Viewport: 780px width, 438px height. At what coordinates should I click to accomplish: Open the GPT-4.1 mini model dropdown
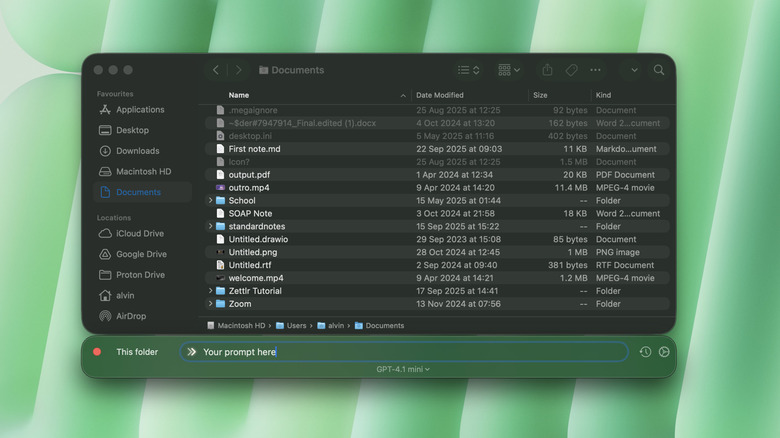(403, 369)
